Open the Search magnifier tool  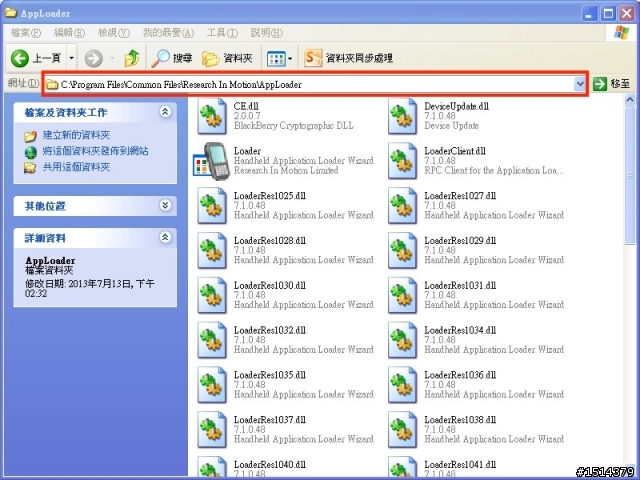[160, 58]
